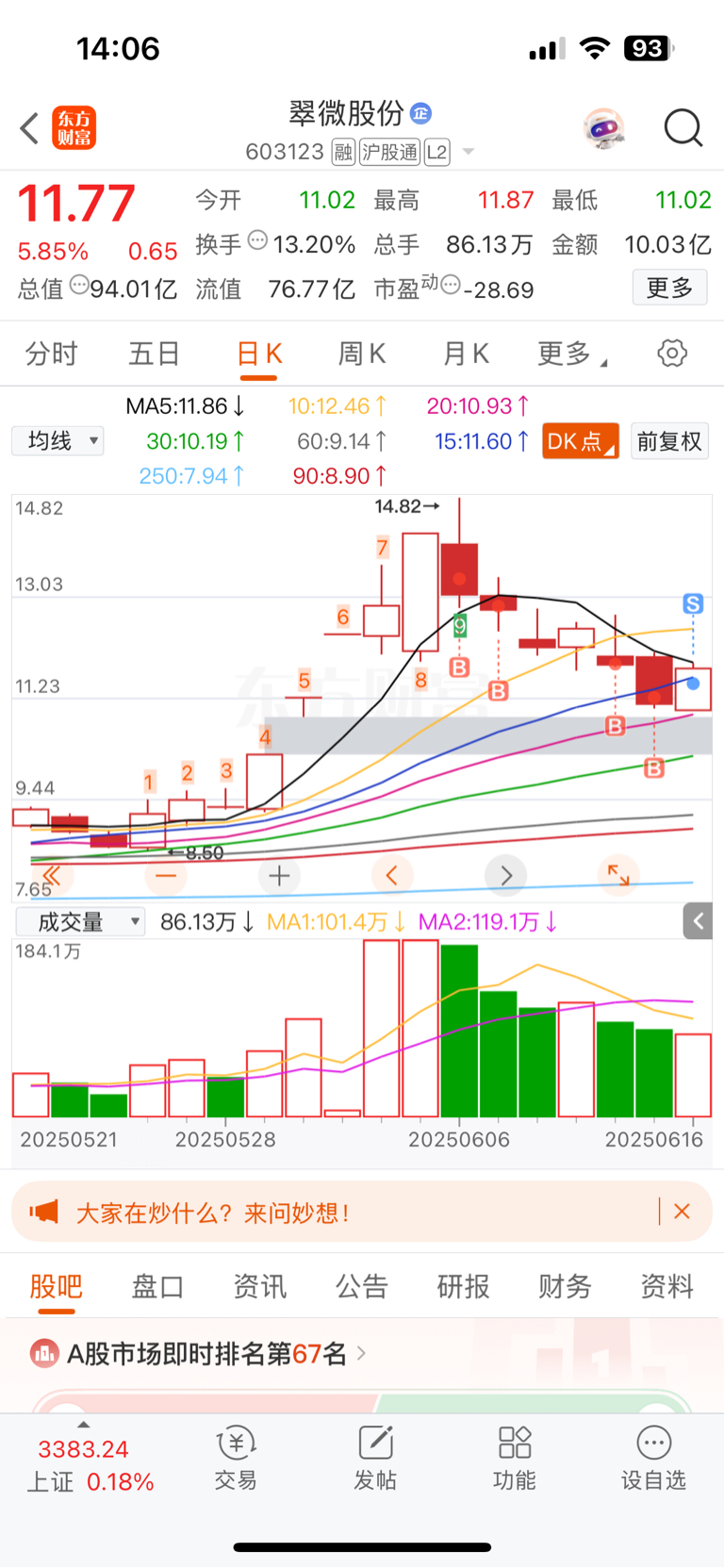Move chart left with arrow button
The image size is (724, 1568).
click(392, 876)
